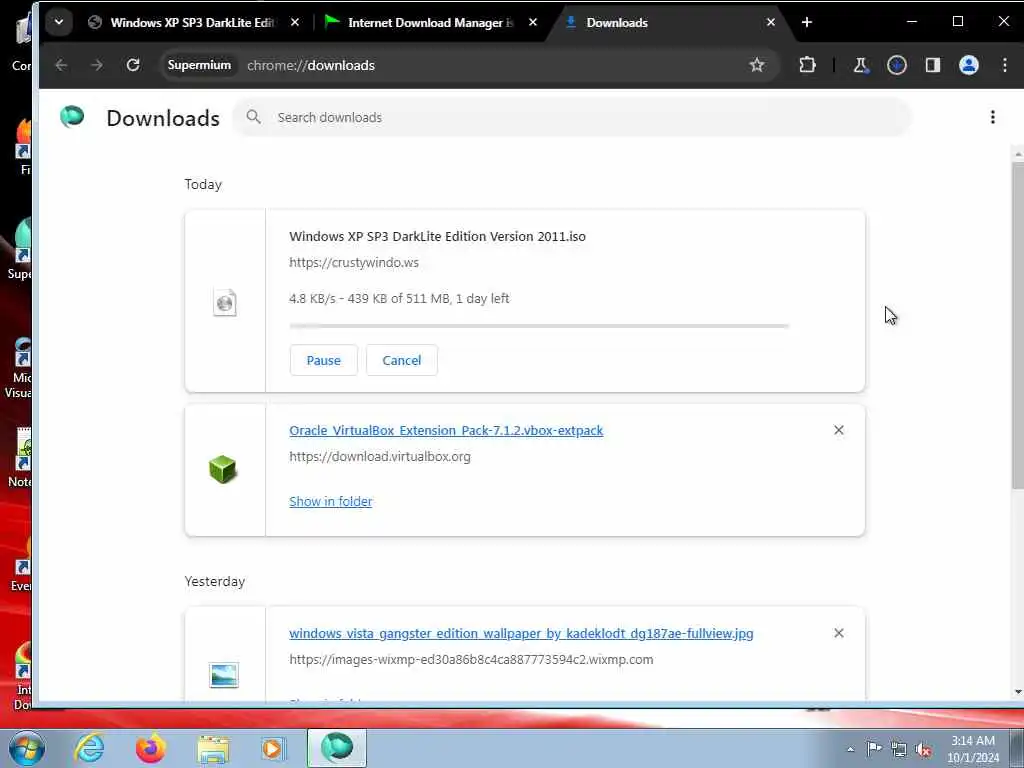Image resolution: width=1024 pixels, height=768 pixels.
Task: Open the Windows Start orb
Action: (x=26, y=748)
